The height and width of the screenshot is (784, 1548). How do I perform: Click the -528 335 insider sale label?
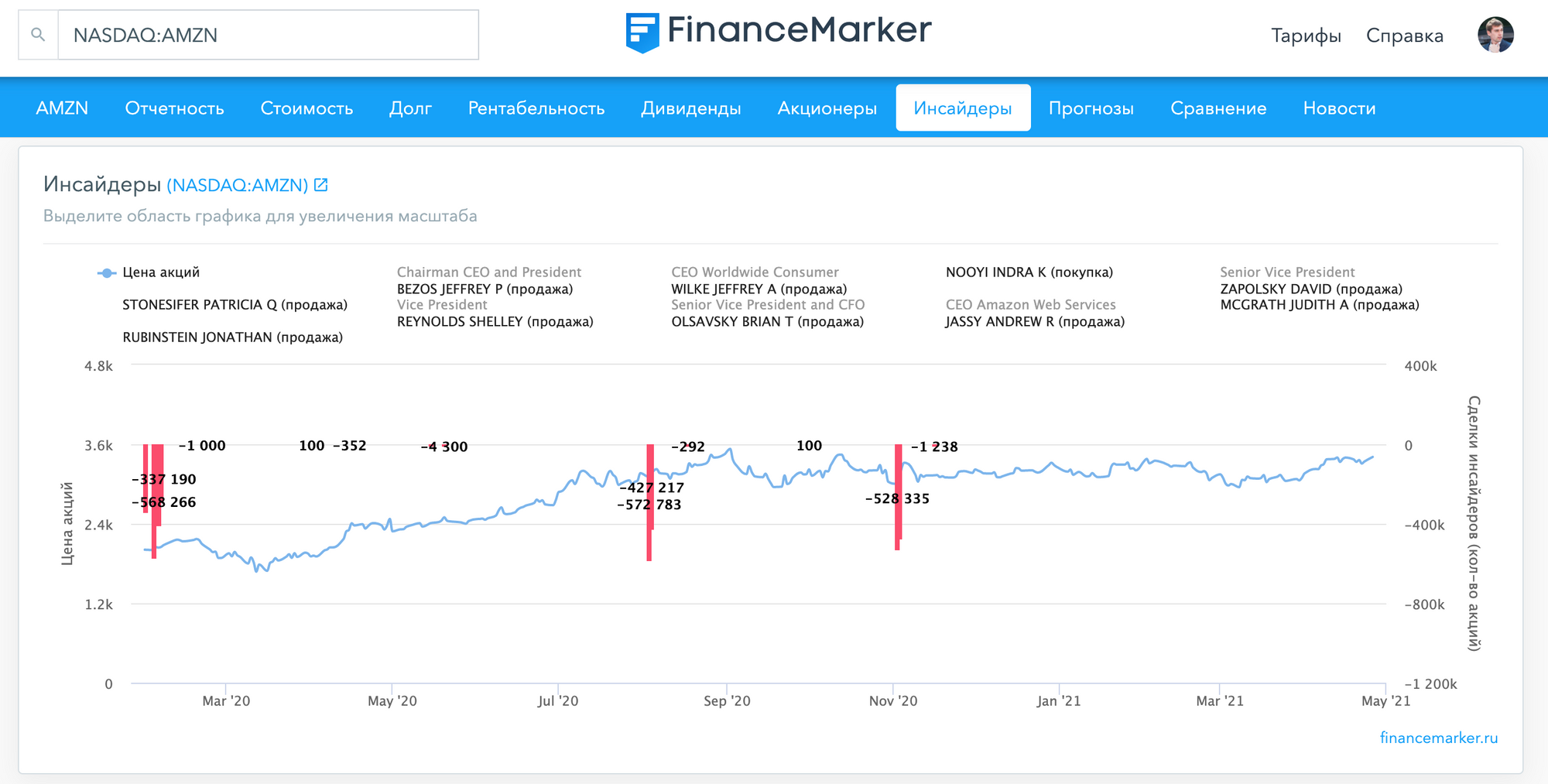(897, 498)
